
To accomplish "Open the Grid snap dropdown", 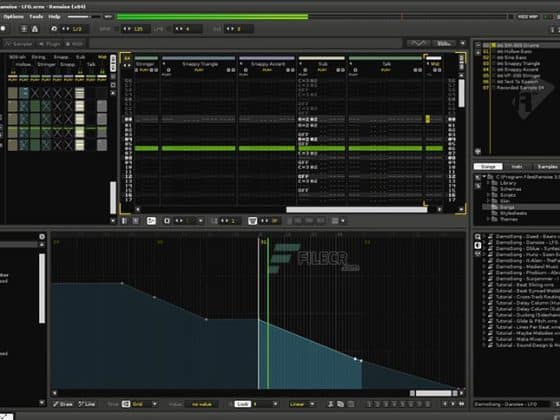I will click(155, 404).
